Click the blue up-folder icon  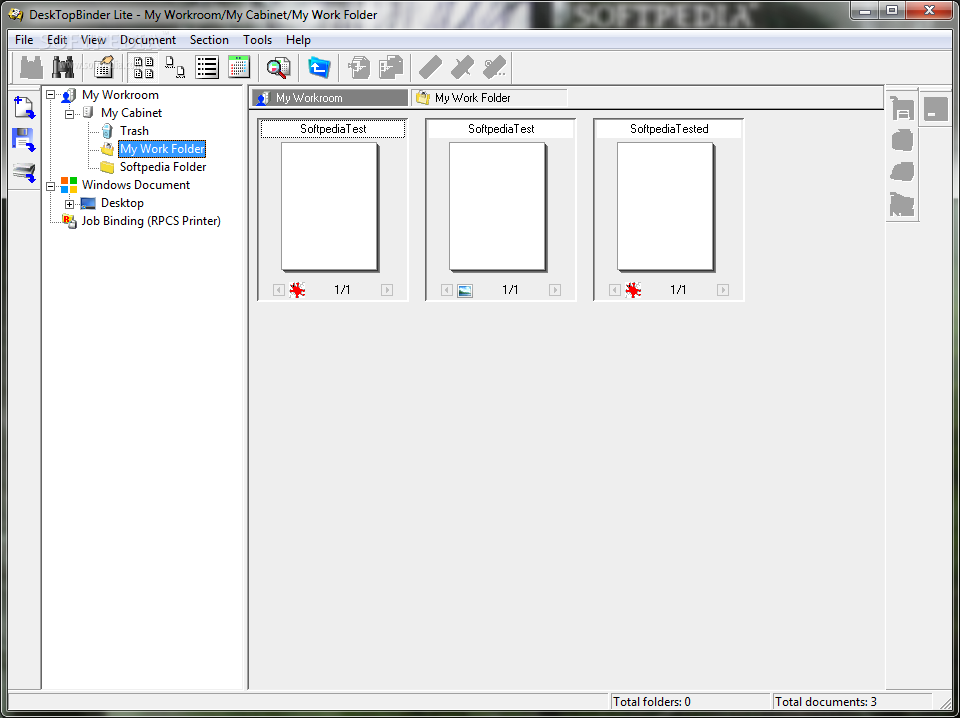point(318,67)
